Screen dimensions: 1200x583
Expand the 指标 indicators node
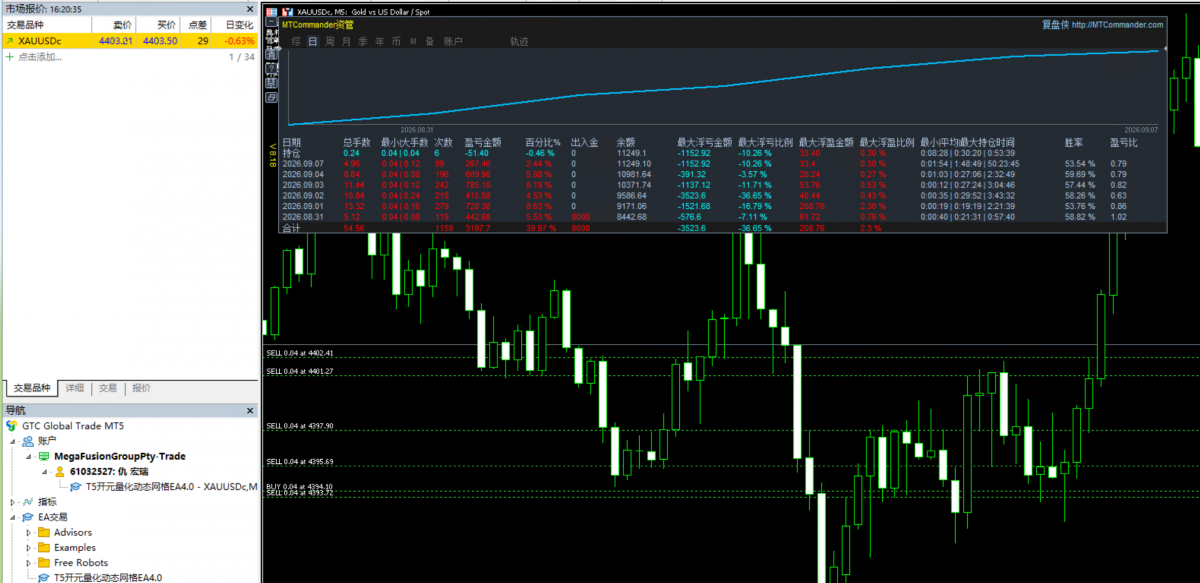pos(12,502)
